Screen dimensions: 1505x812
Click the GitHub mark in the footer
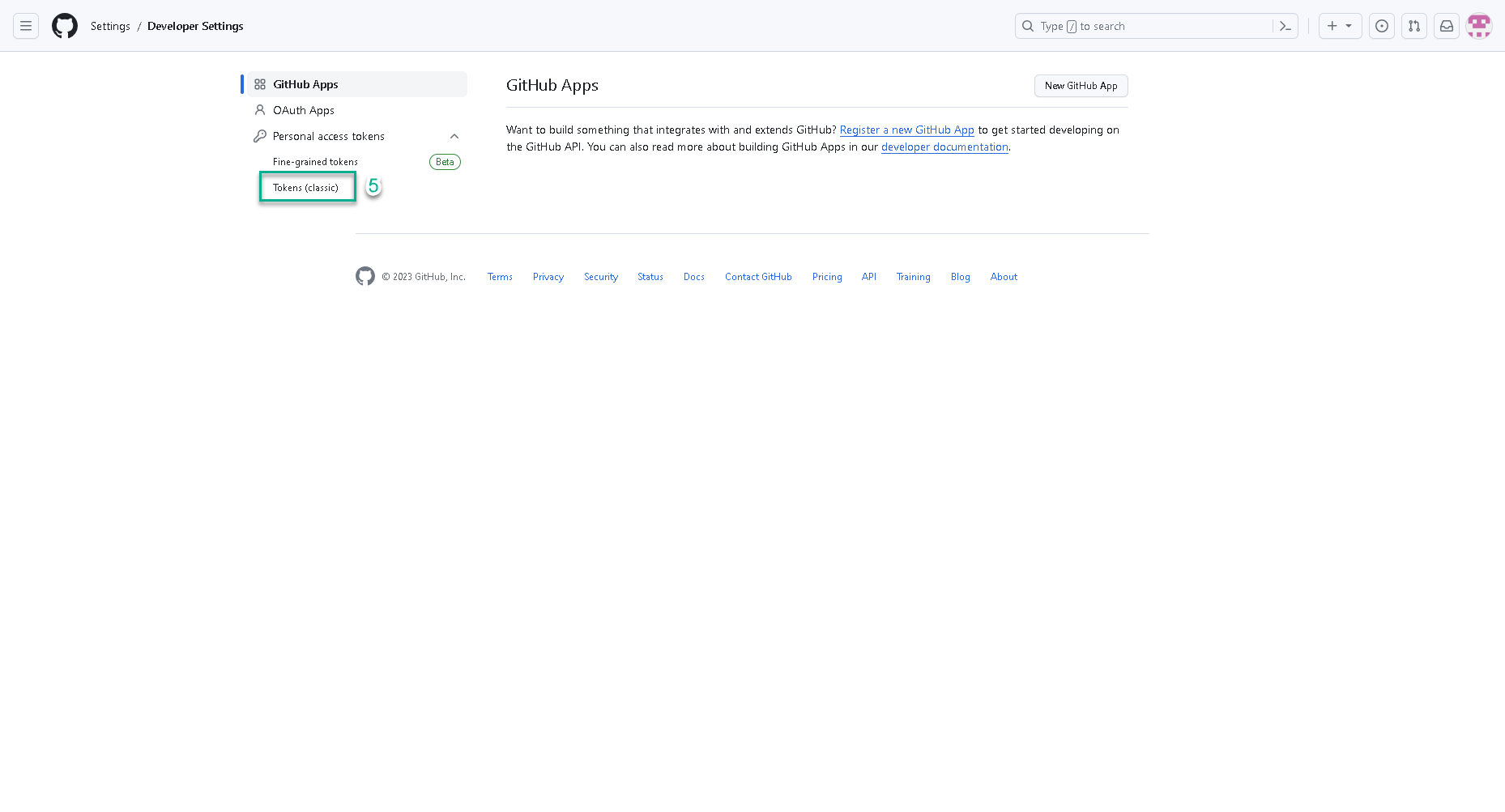coord(365,276)
